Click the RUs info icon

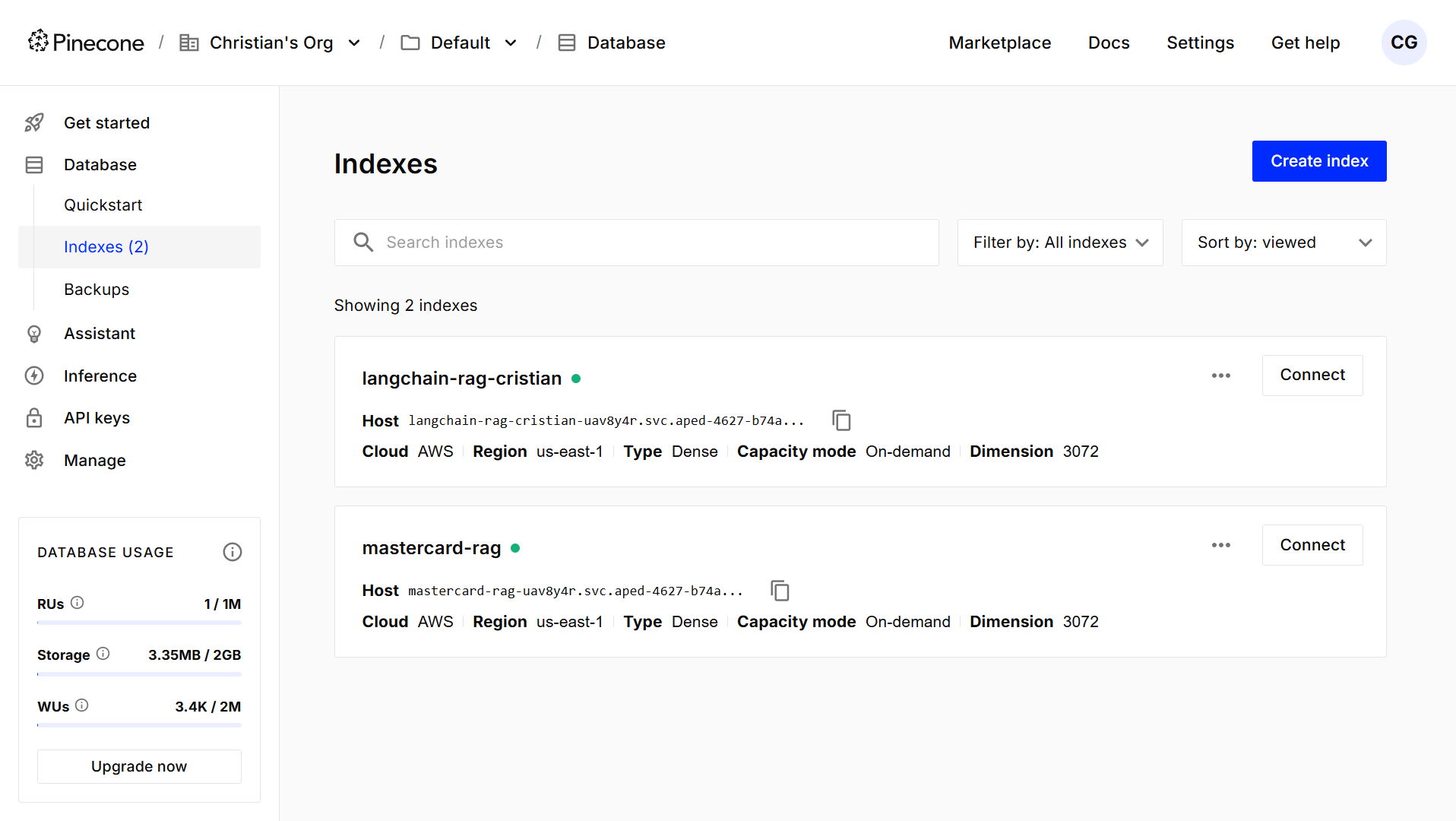(x=78, y=603)
